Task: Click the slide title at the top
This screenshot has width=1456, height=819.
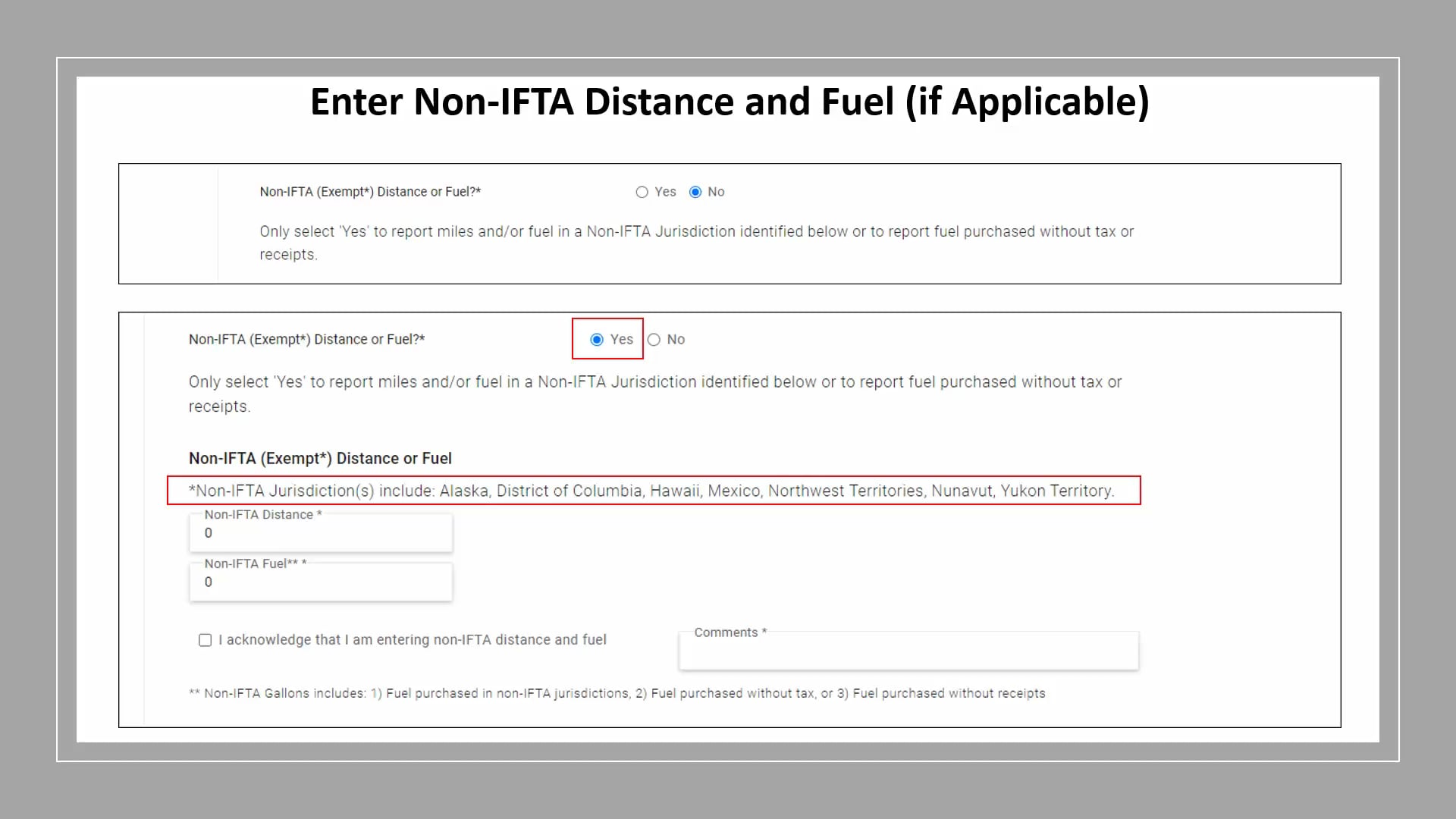Action: pos(730,102)
